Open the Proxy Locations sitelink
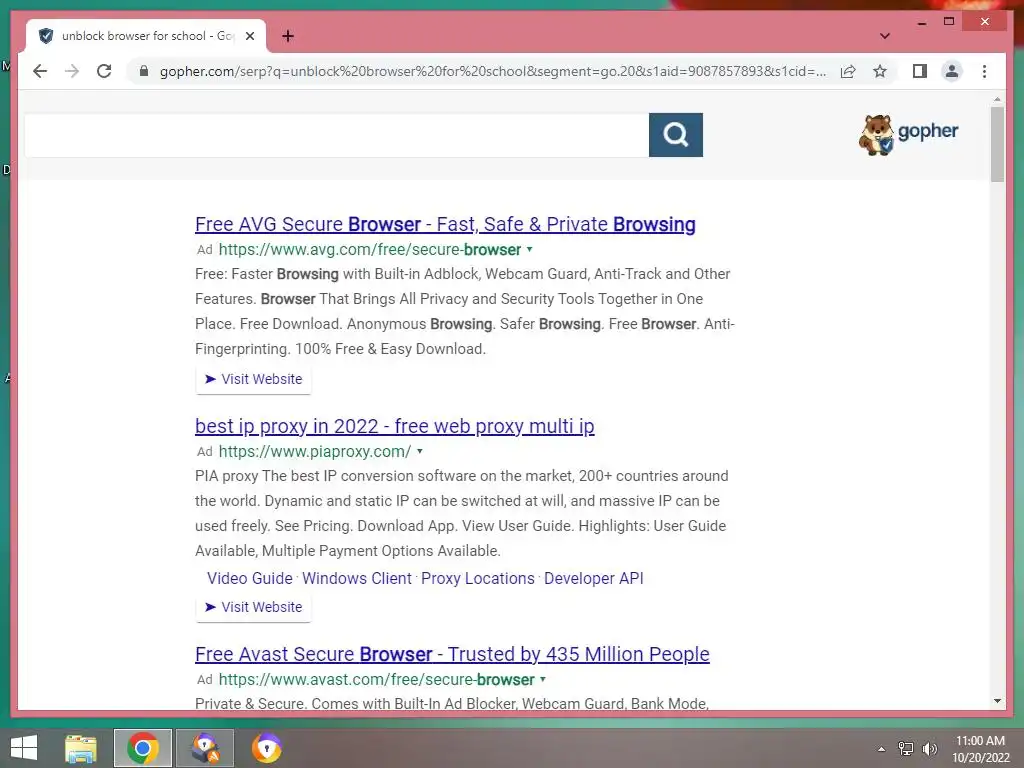This screenshot has width=1024, height=768. [x=477, y=579]
